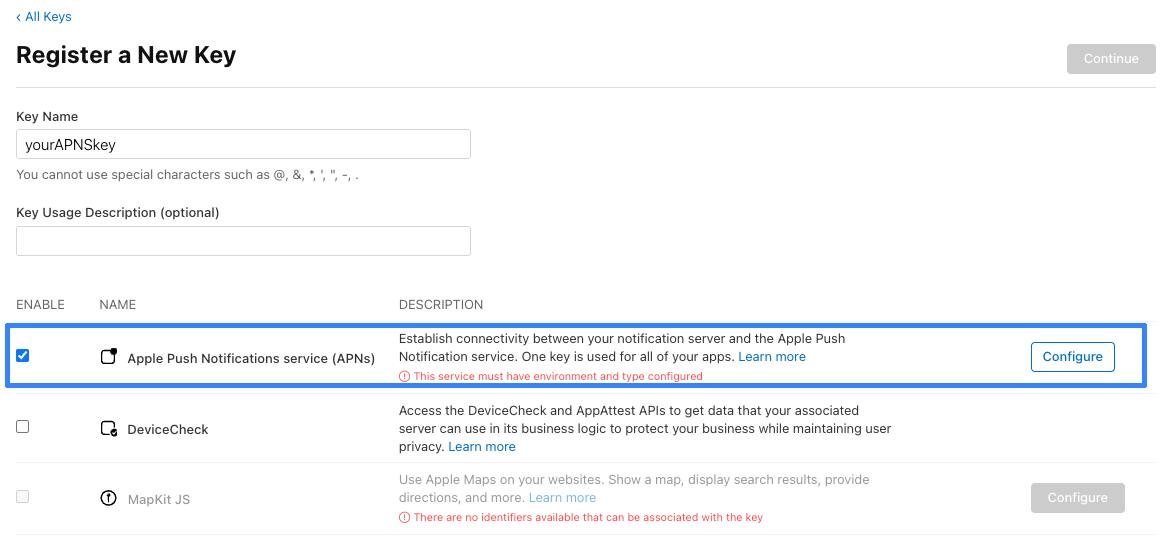Toggle the MapKit JS checkbox
Viewport: 1171px width, 540px height.
[23, 497]
